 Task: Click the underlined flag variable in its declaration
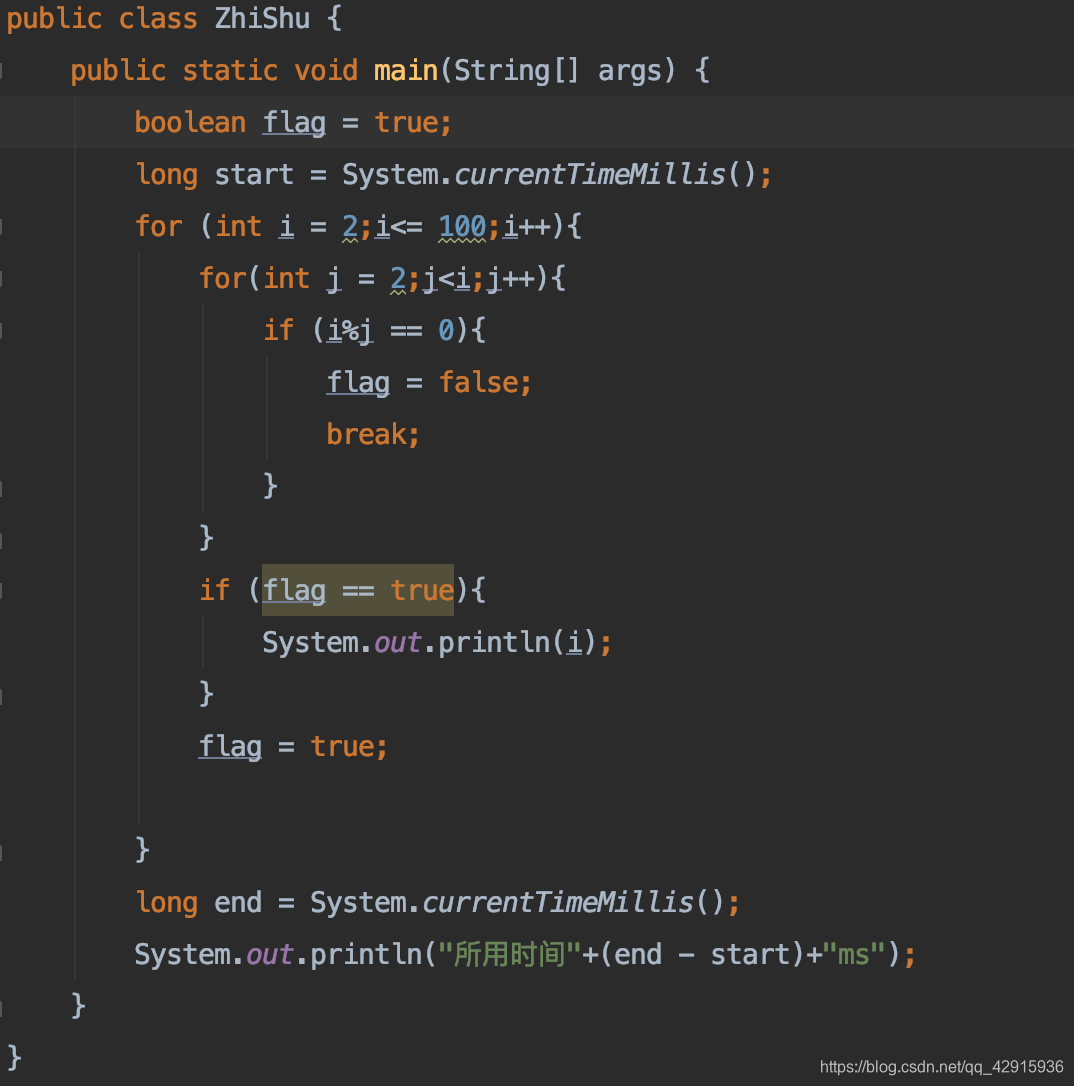293,122
